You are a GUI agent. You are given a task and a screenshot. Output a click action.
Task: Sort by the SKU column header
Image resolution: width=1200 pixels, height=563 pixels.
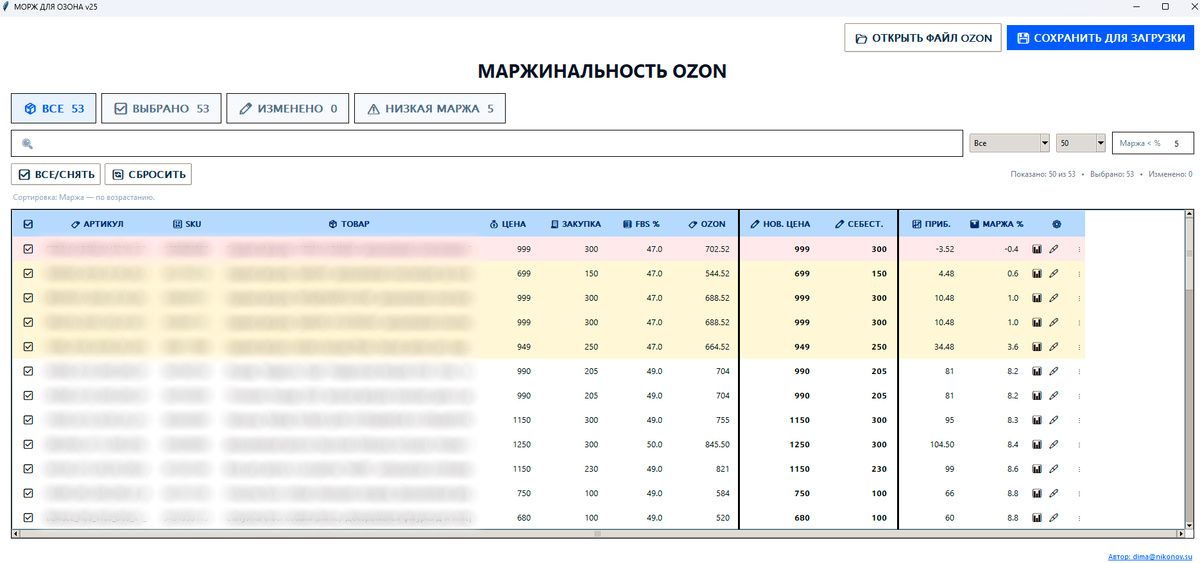187,224
